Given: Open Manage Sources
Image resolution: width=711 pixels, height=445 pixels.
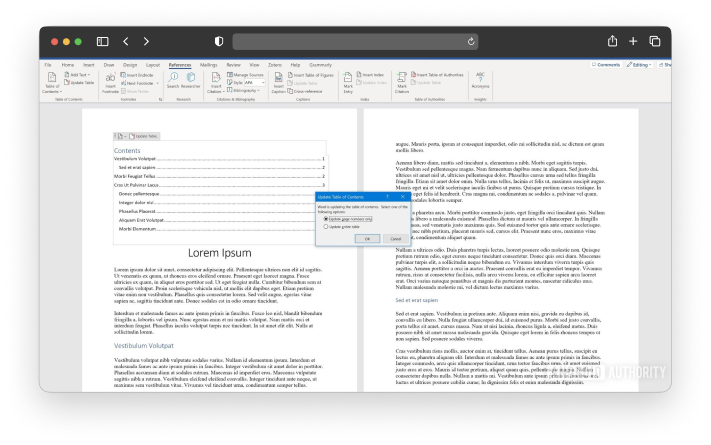Looking at the screenshot, I should pos(245,75).
